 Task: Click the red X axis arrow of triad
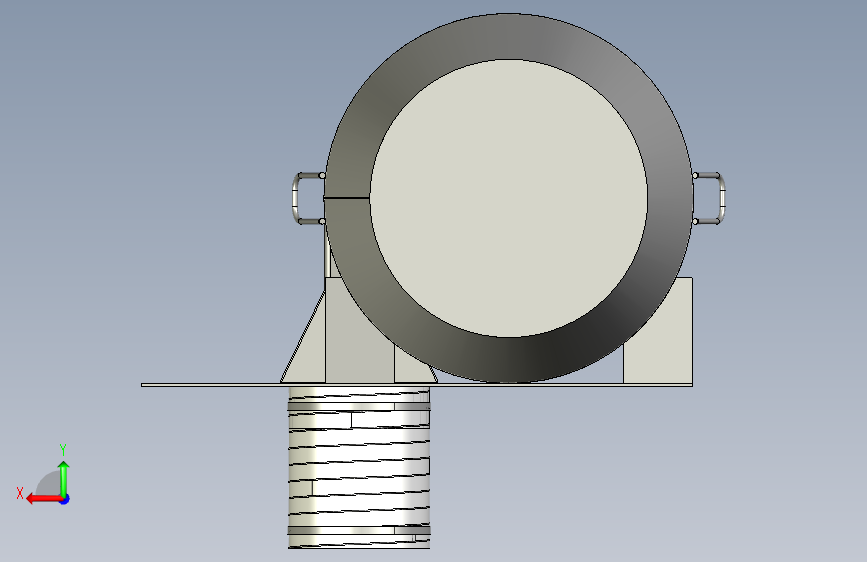[x=44, y=499]
